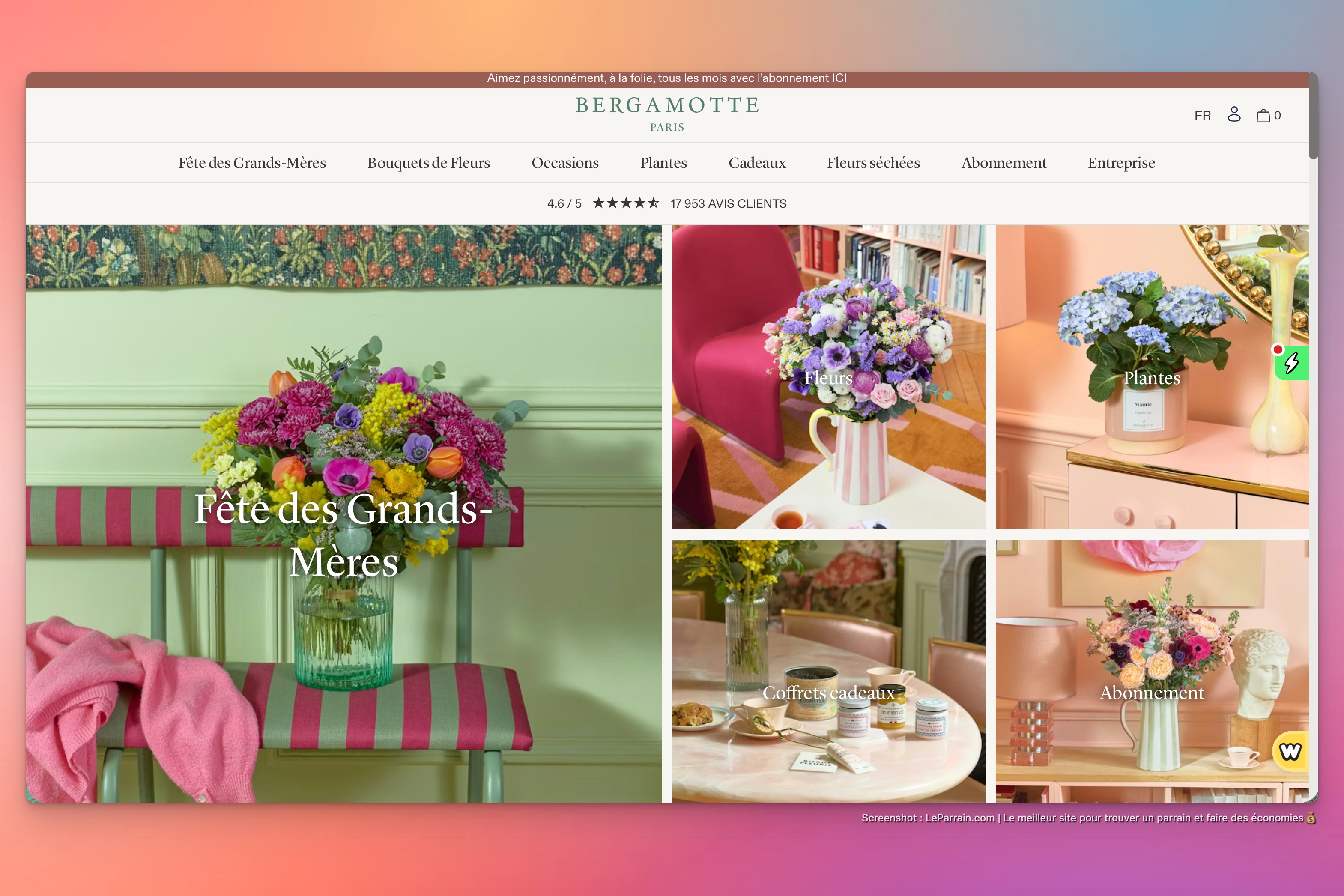Open the Entreprise page
This screenshot has height=896, width=1344.
1121,163
